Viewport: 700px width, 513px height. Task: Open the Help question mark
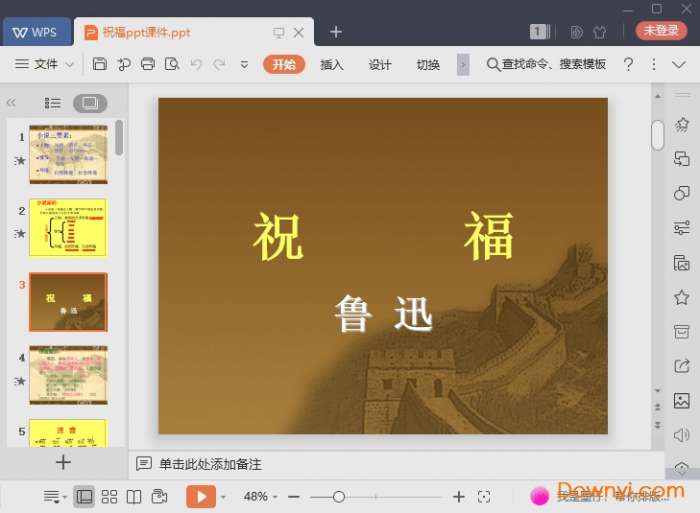pos(629,64)
